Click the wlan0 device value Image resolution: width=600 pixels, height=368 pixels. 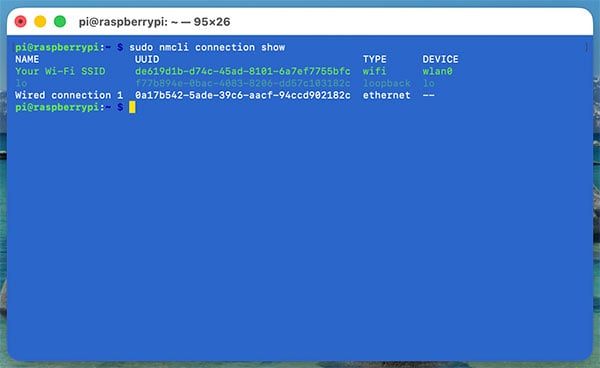(x=437, y=71)
